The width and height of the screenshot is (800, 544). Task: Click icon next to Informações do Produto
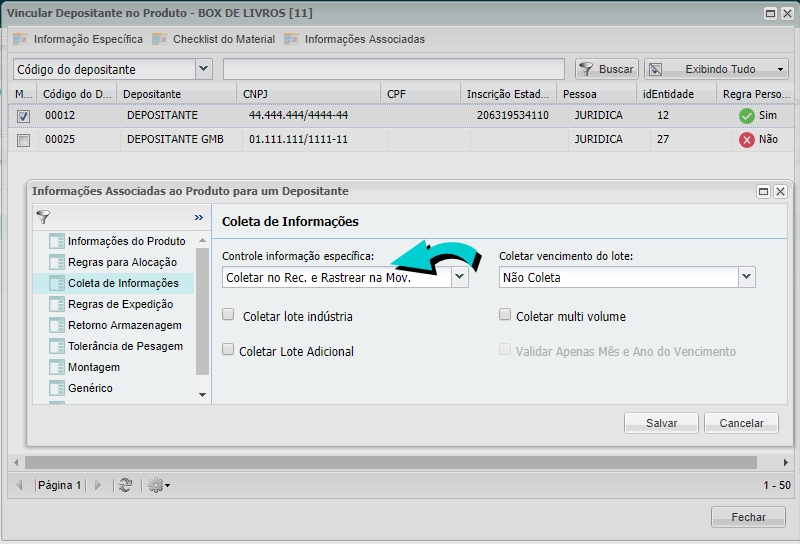(57, 241)
